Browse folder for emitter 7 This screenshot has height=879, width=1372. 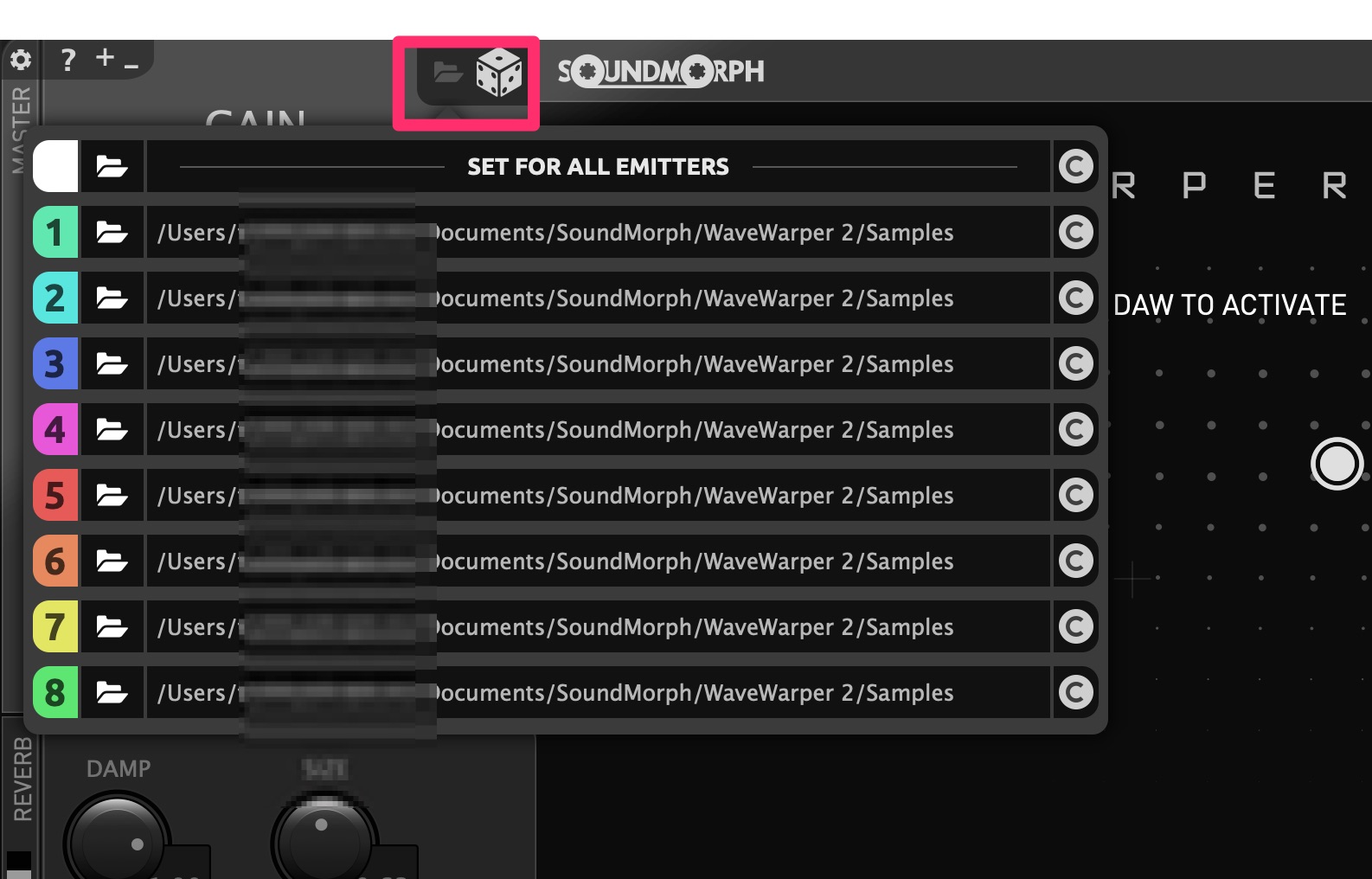(112, 627)
